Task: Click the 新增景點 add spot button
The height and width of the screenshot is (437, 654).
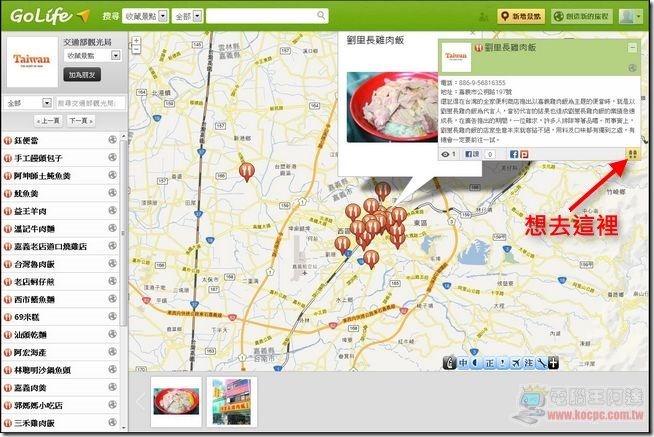Action: click(x=521, y=16)
